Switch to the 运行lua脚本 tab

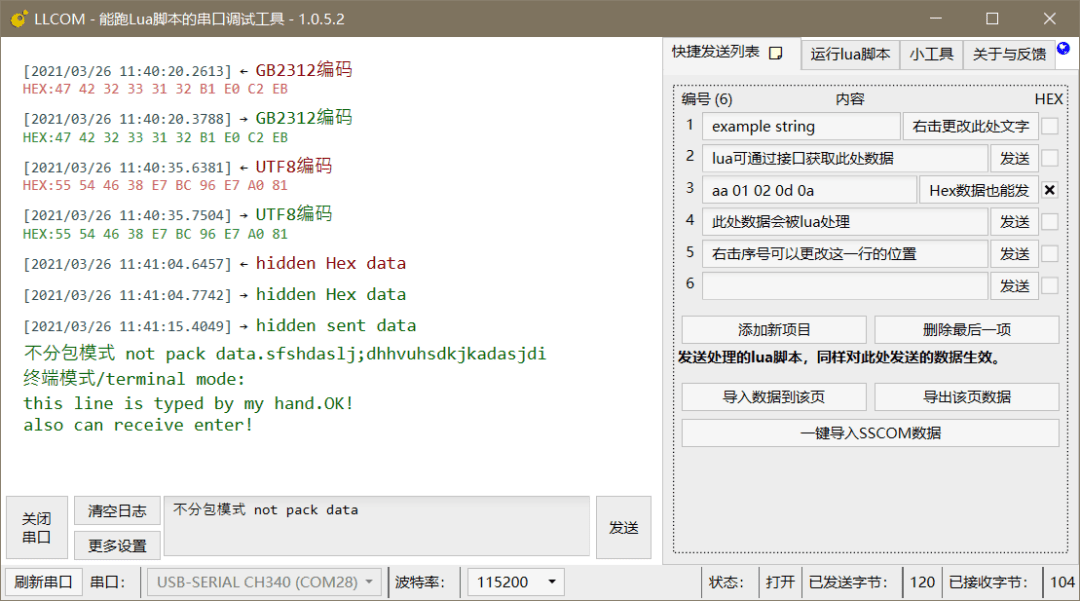click(x=850, y=54)
